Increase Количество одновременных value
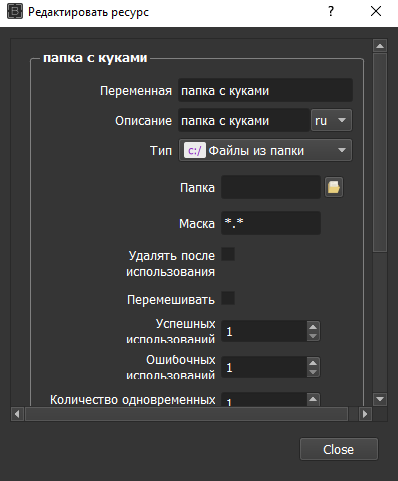Image resolution: width=398 pixels, height=481 pixels. click(x=313, y=399)
